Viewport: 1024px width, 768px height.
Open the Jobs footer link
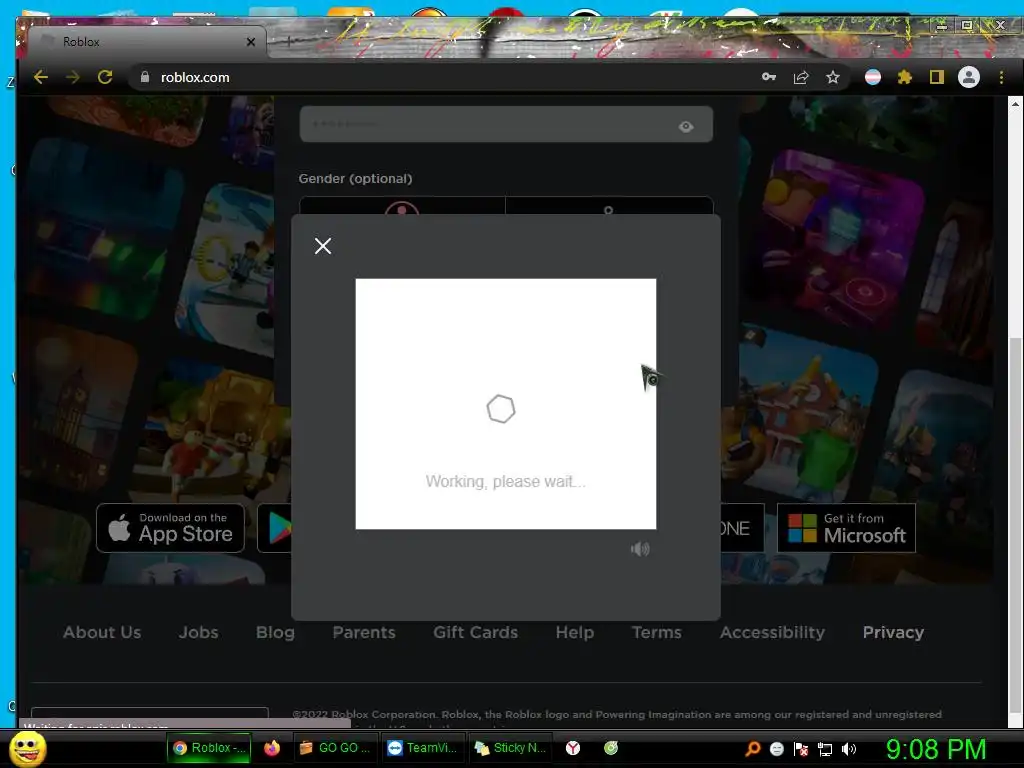[x=199, y=632]
